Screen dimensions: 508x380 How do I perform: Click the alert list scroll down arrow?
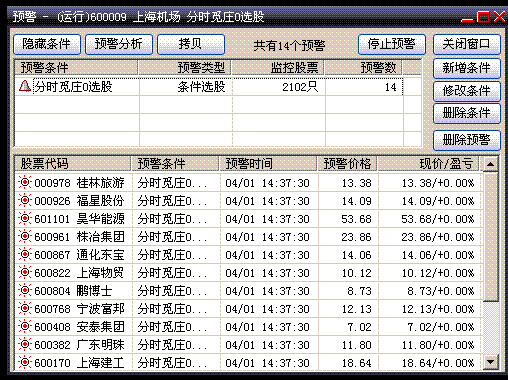pos(490,362)
